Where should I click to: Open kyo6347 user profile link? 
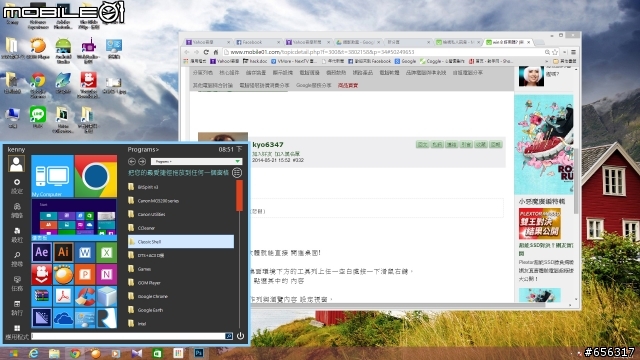(268, 144)
